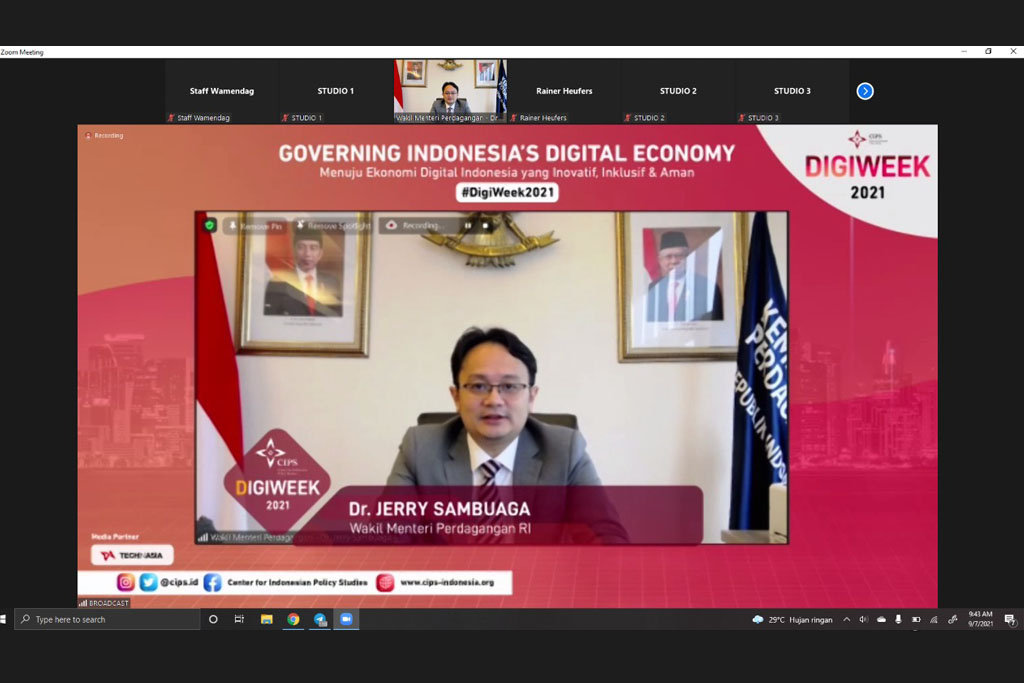This screenshot has height=683, width=1024.
Task: Click the blue next-participants arrow button
Action: [865, 91]
